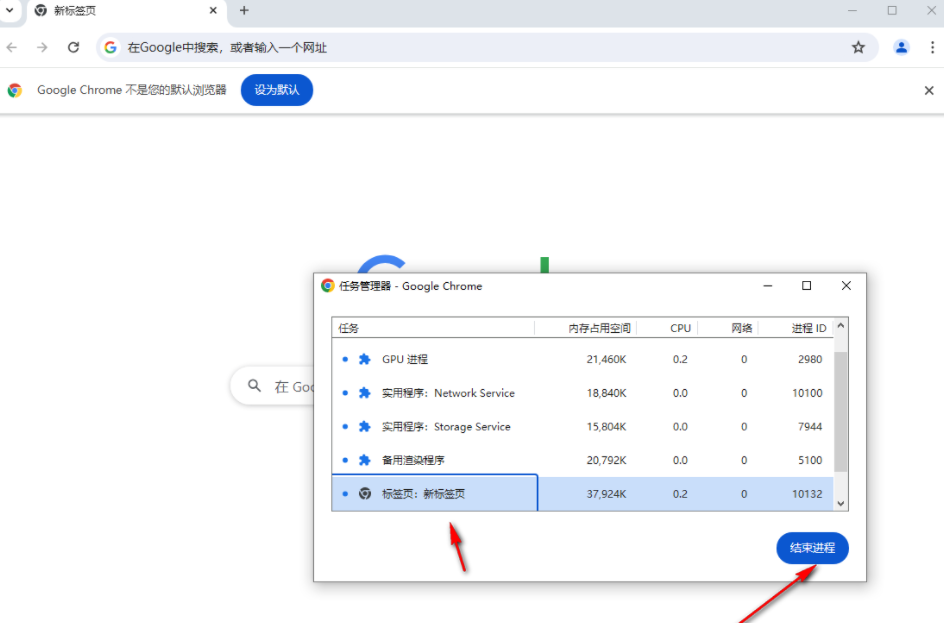The height and width of the screenshot is (623, 944).
Task: Select the 新标签页 tab
Action: pyautogui.click(x=126, y=11)
